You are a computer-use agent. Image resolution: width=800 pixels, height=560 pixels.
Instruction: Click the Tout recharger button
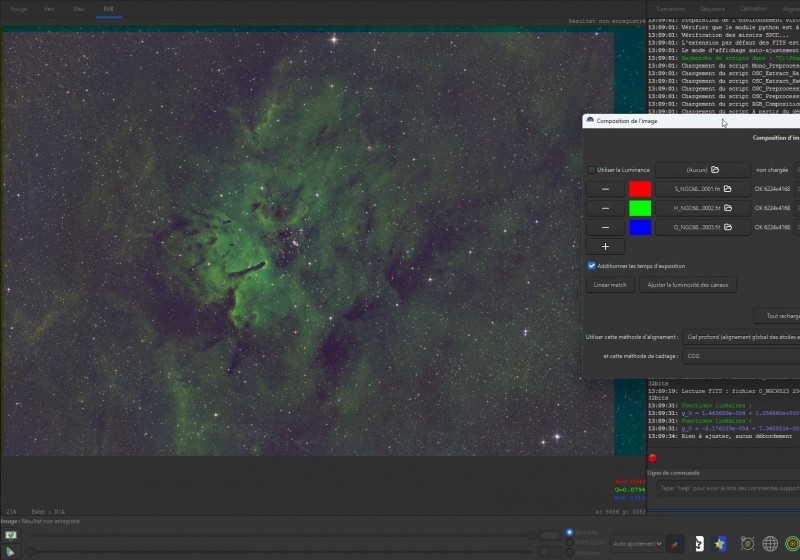(777, 316)
